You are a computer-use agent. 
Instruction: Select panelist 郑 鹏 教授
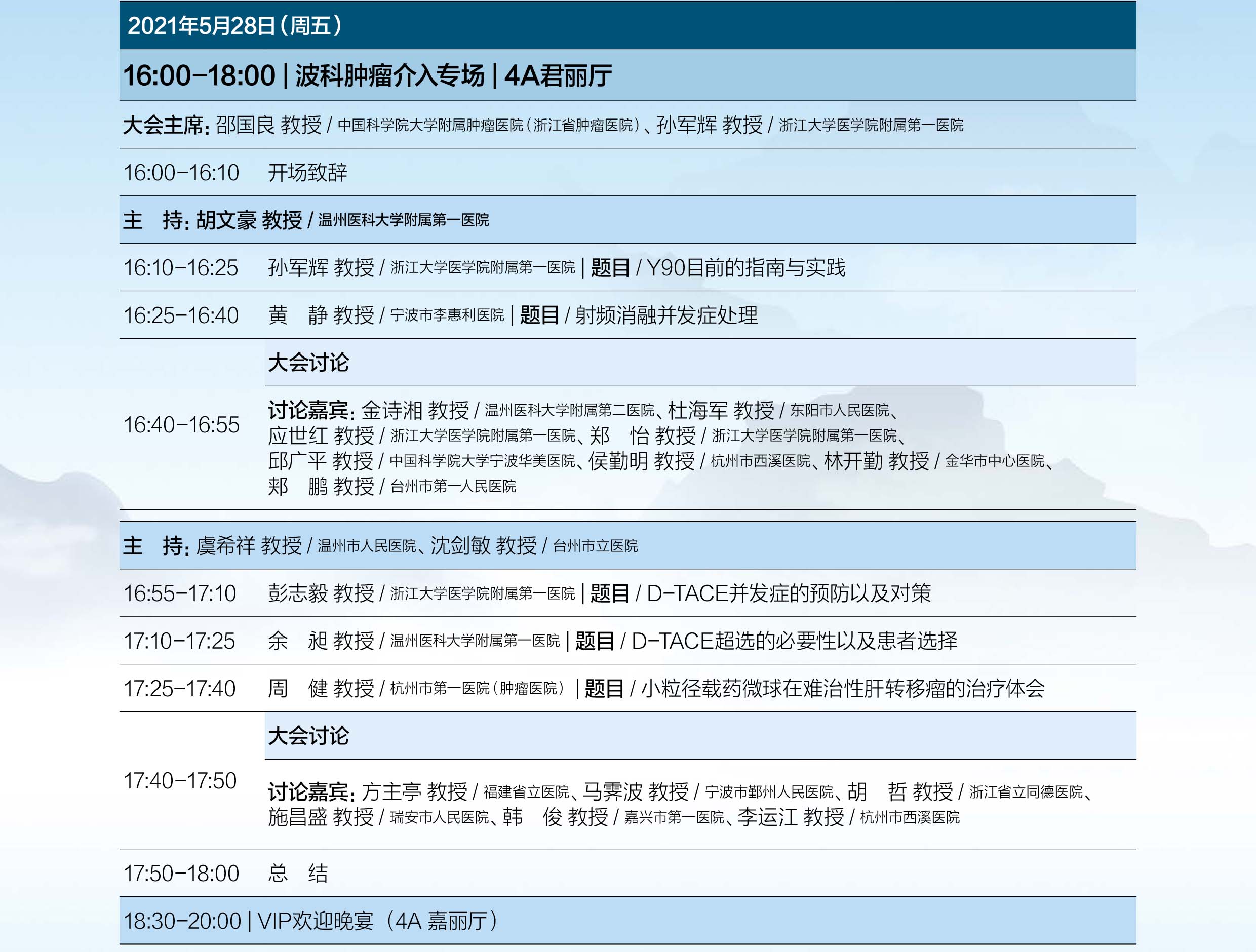(321, 487)
